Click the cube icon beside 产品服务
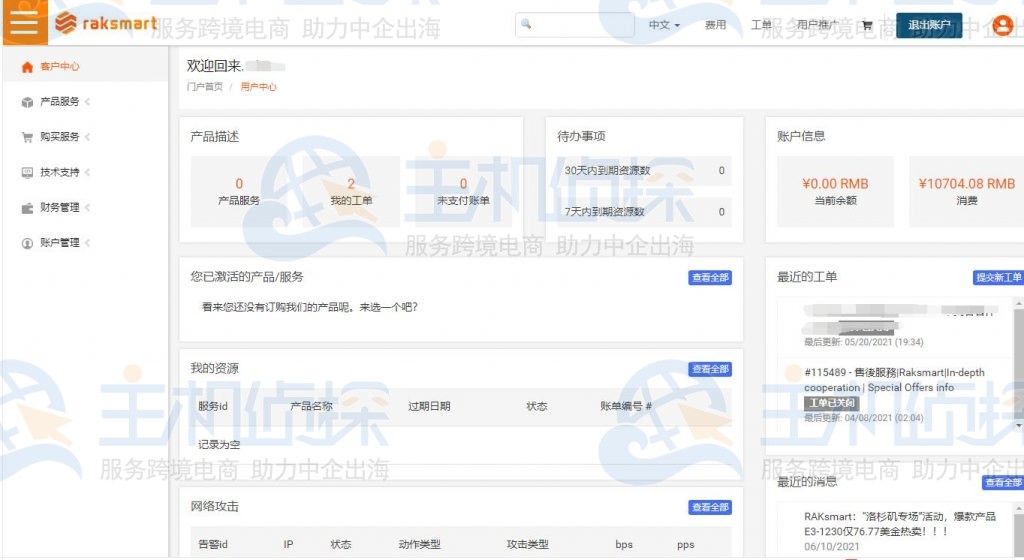 [27, 102]
